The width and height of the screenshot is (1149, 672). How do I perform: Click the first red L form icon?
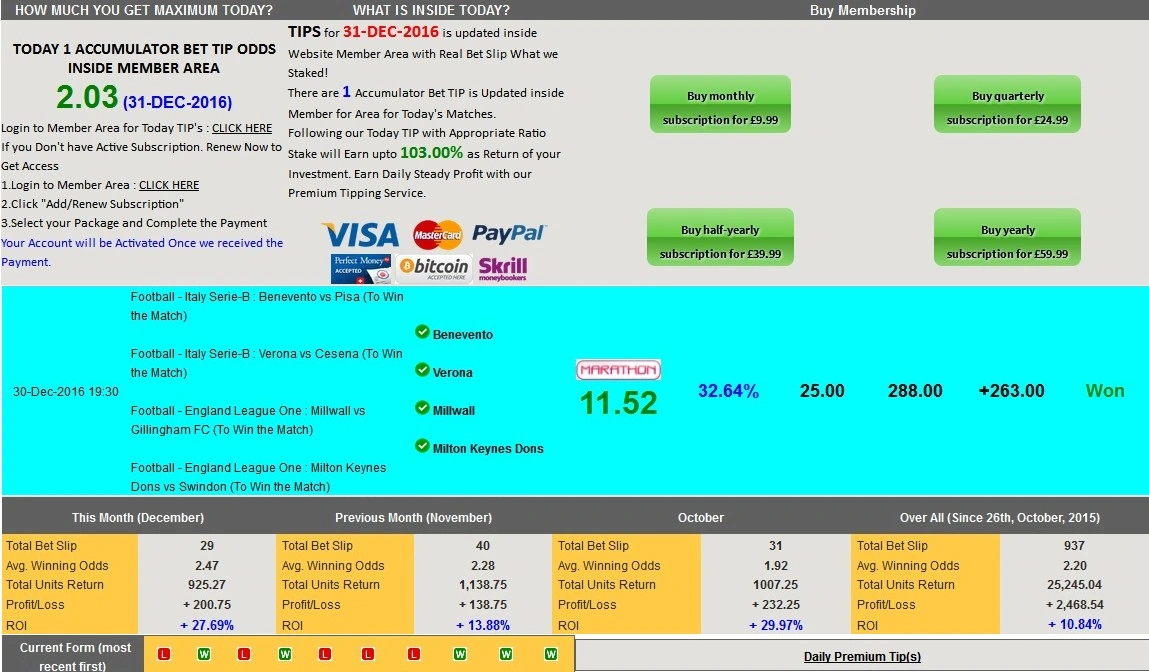pos(165,654)
